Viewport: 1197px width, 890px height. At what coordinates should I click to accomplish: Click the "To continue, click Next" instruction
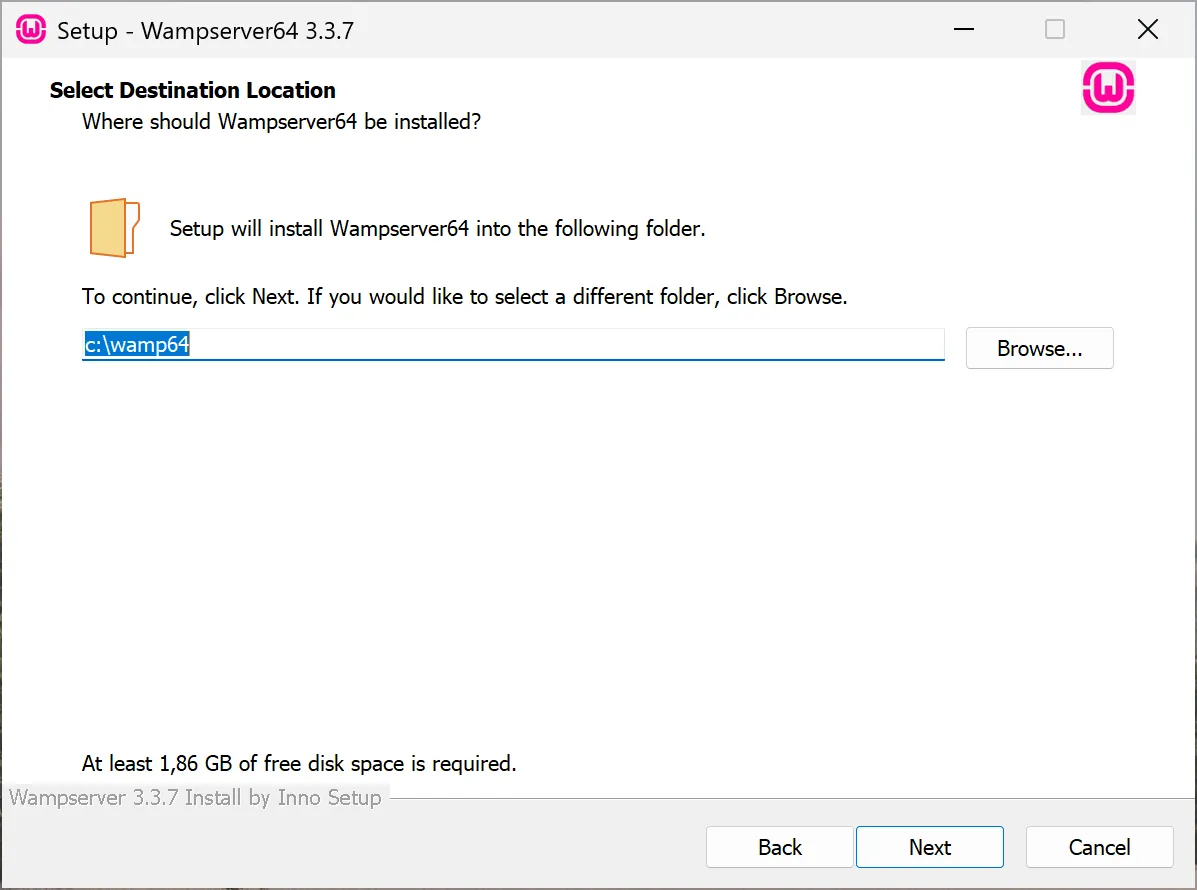point(464,297)
